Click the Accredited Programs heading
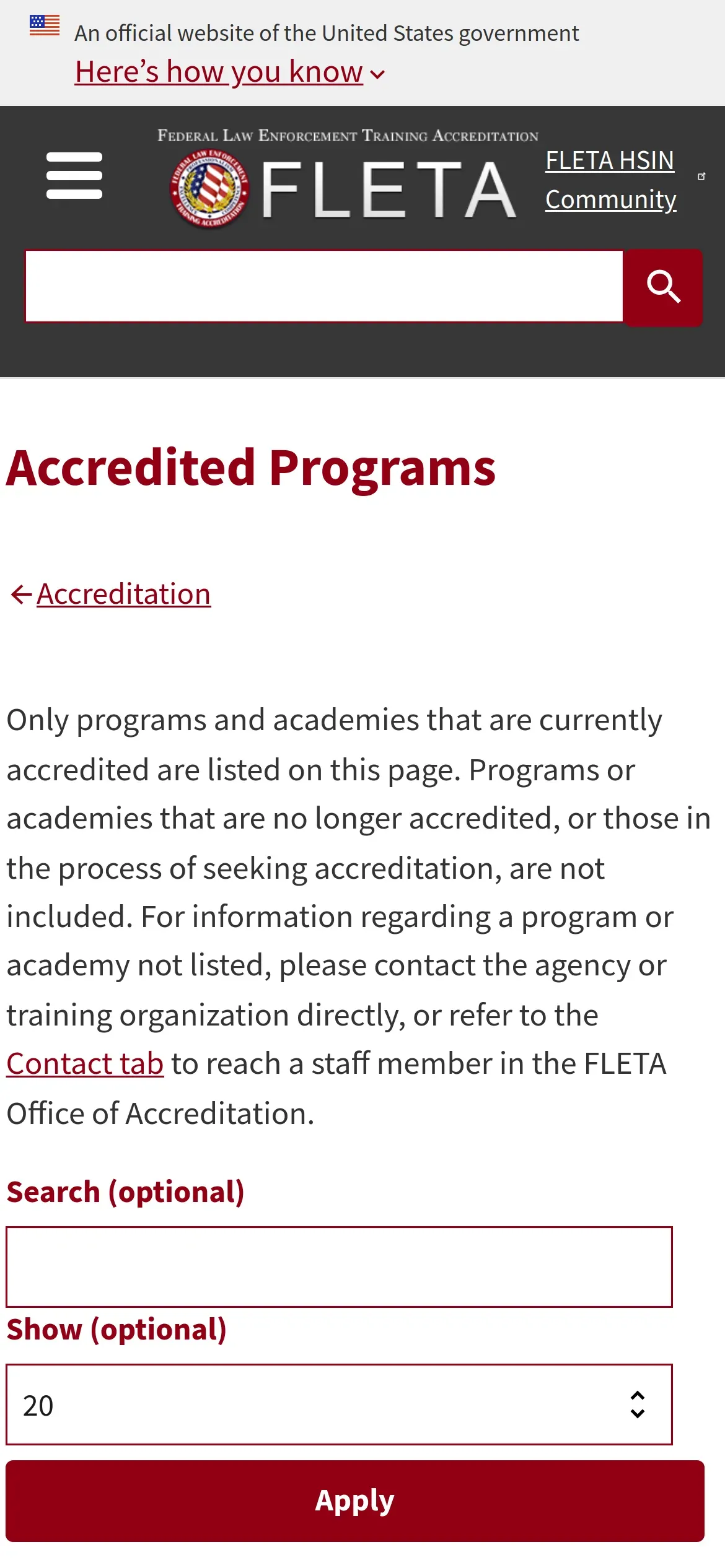The width and height of the screenshot is (725, 1568). (251, 468)
